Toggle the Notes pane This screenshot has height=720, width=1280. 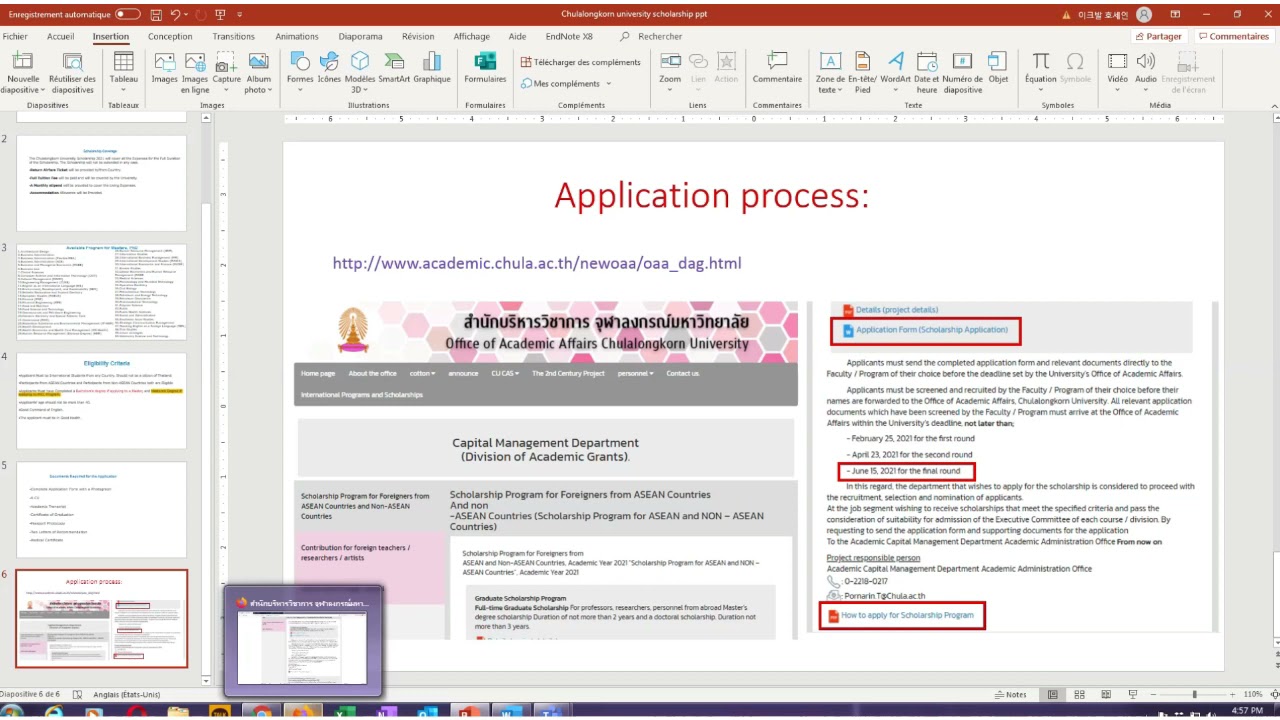[x=1011, y=694]
